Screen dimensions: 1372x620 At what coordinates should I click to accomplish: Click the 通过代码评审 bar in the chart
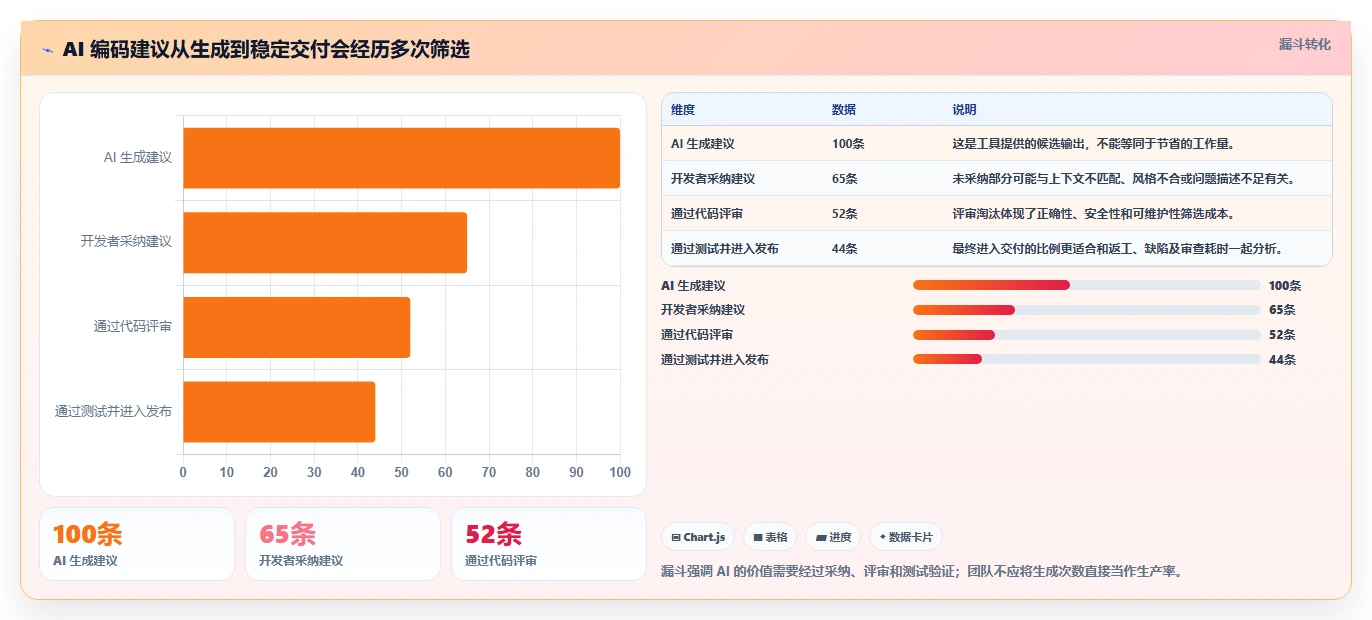click(296, 327)
